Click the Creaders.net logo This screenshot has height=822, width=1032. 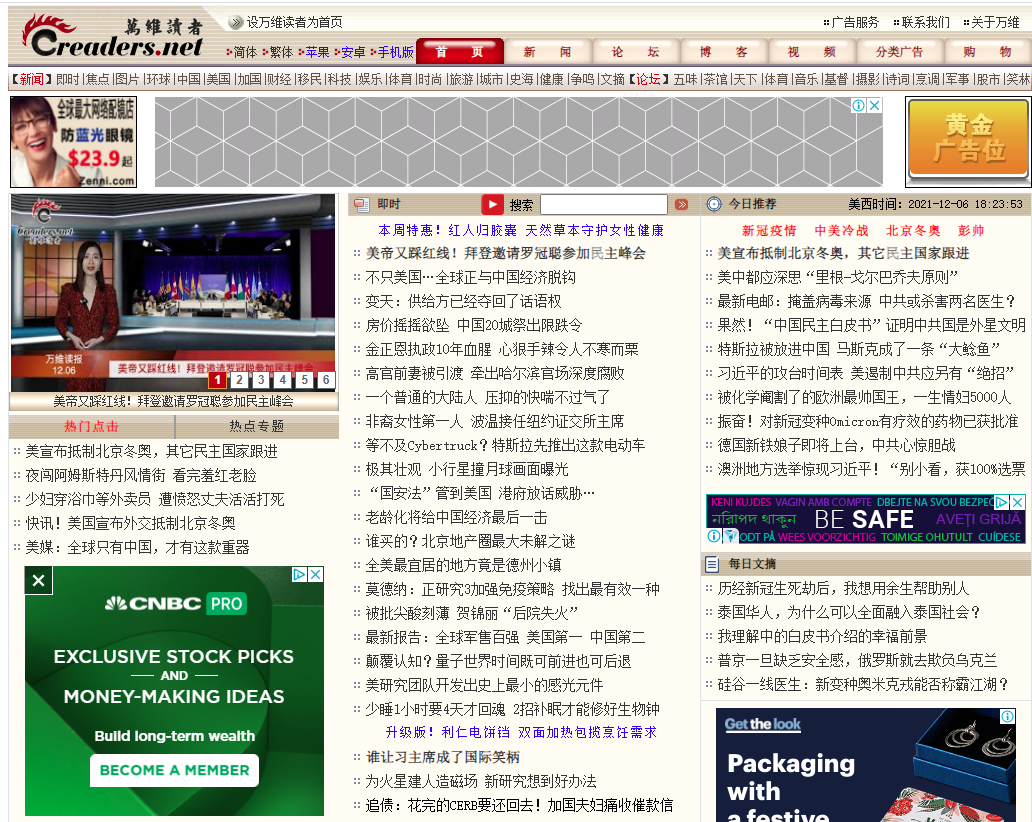pyautogui.click(x=113, y=36)
